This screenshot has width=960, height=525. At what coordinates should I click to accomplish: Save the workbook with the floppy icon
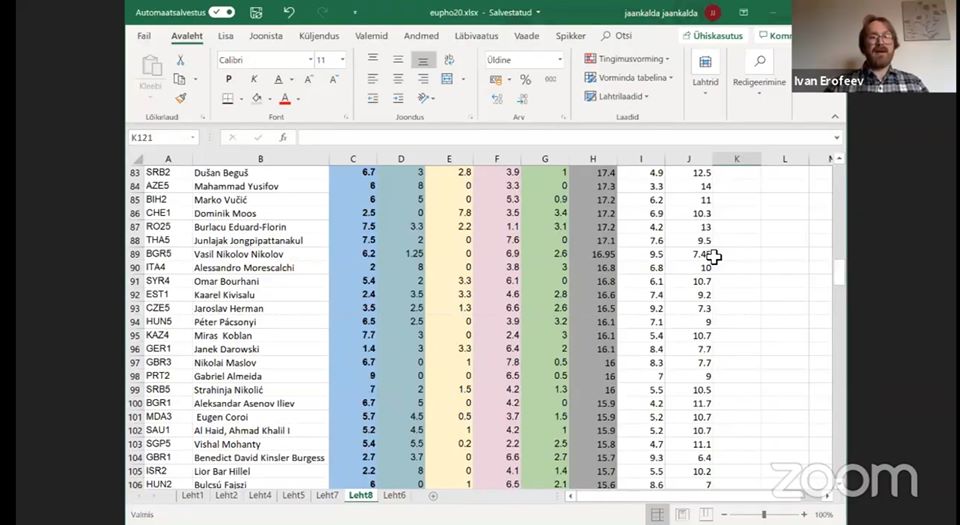pyautogui.click(x=256, y=12)
